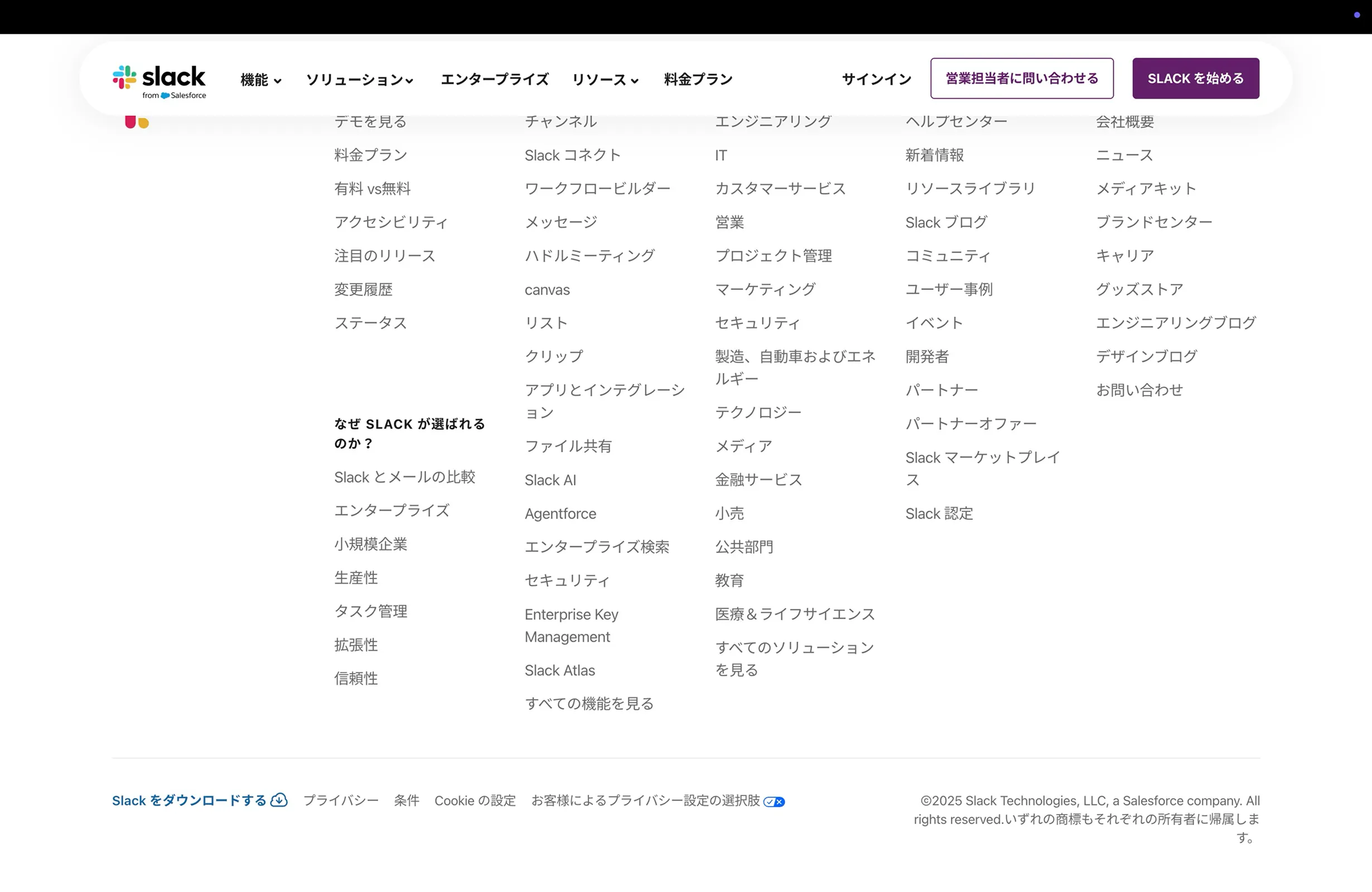
Task: Open the 条件 footer link
Action: (407, 801)
